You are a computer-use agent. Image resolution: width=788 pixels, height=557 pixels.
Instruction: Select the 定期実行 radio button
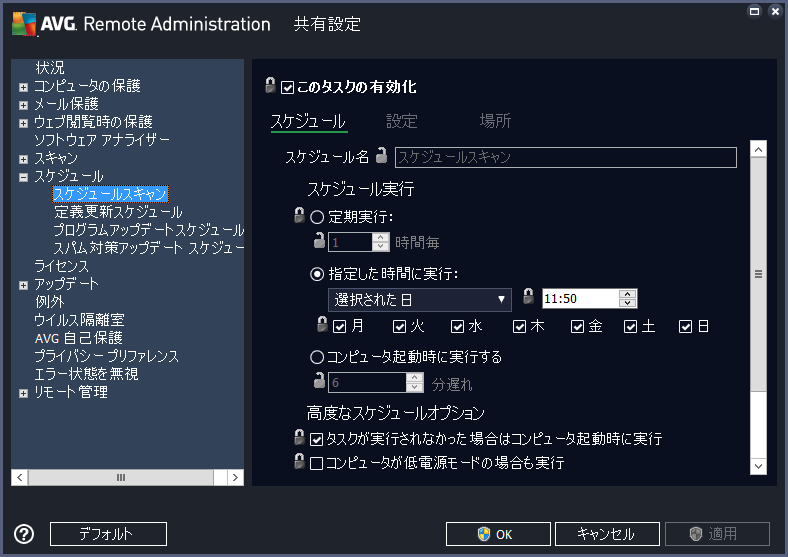tap(317, 217)
